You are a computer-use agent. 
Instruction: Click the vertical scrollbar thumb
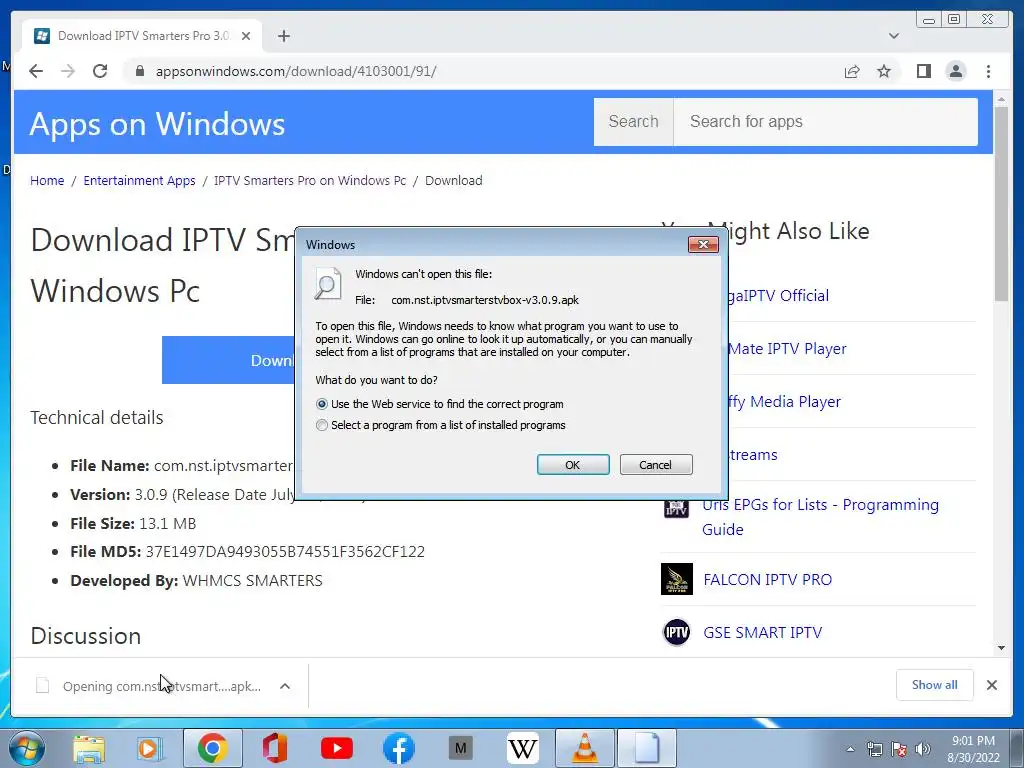click(x=1002, y=204)
